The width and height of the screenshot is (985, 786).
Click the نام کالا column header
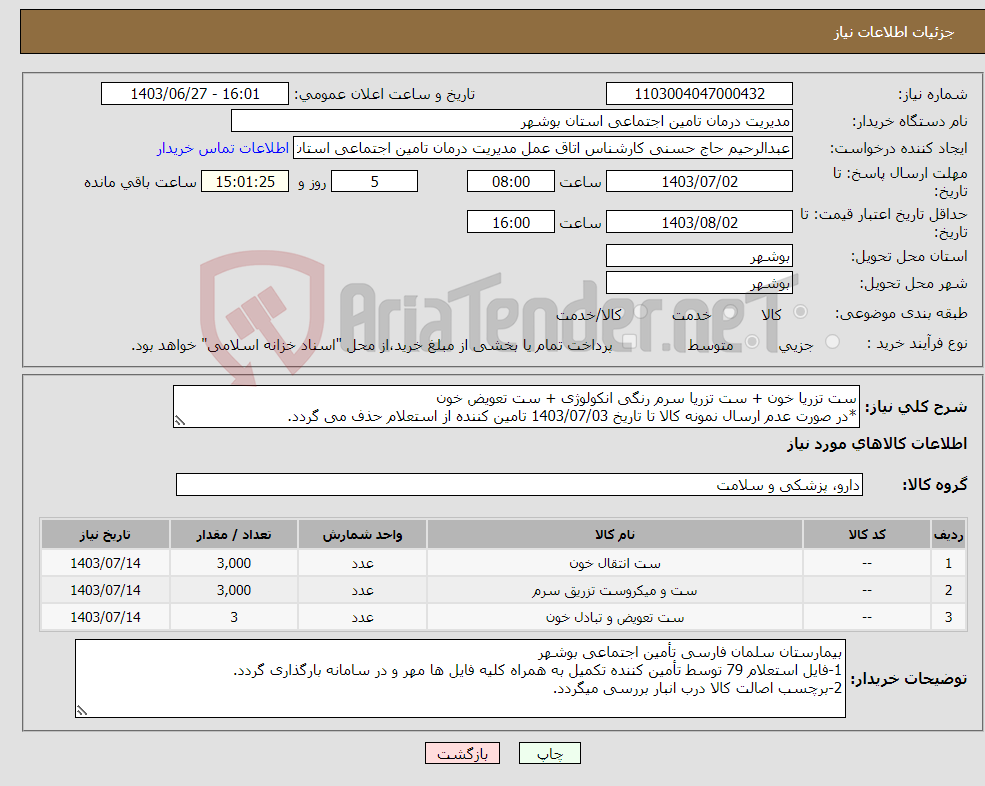click(614, 534)
